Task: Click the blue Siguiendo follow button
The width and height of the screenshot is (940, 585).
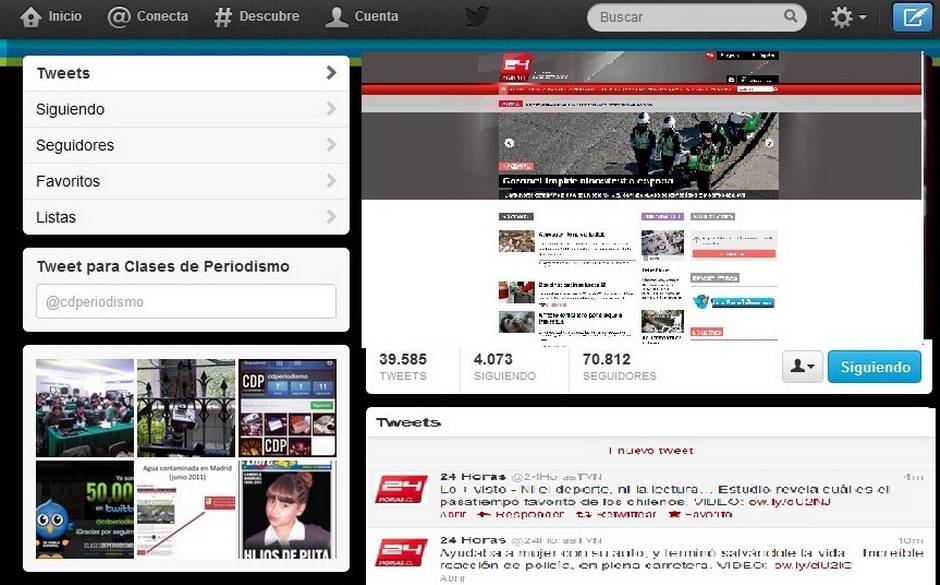Action: (875, 366)
